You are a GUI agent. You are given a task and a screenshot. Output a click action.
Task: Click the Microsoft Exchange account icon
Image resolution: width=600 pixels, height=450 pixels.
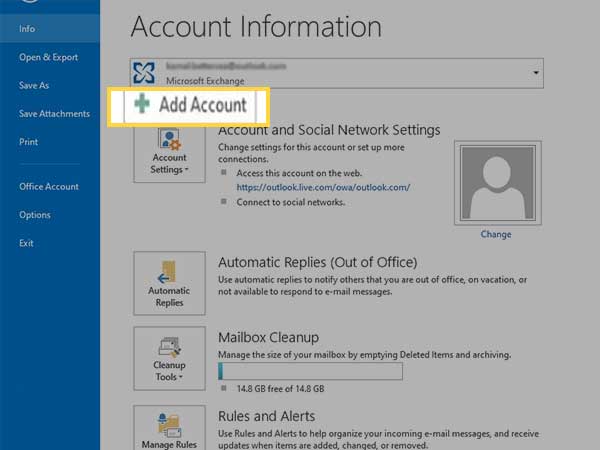coord(144,73)
